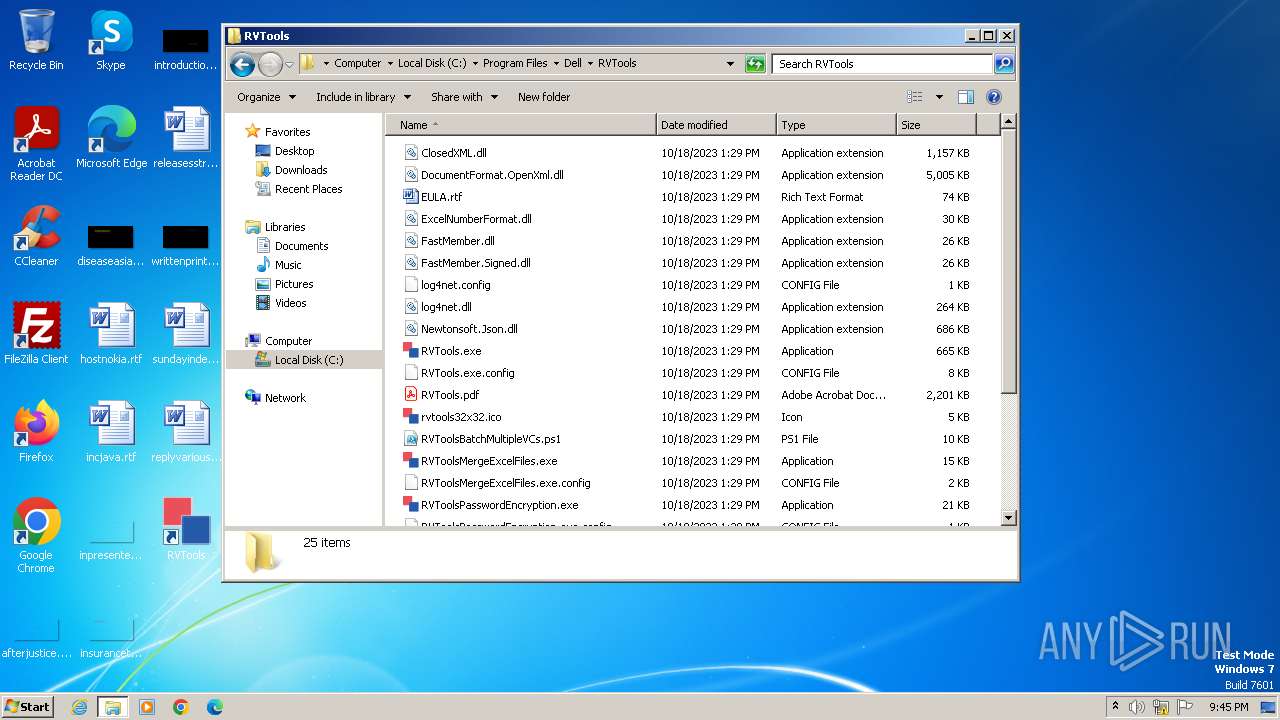Image resolution: width=1280 pixels, height=720 pixels.
Task: Select the Favorites heading in navigation pane
Action: coord(287,132)
